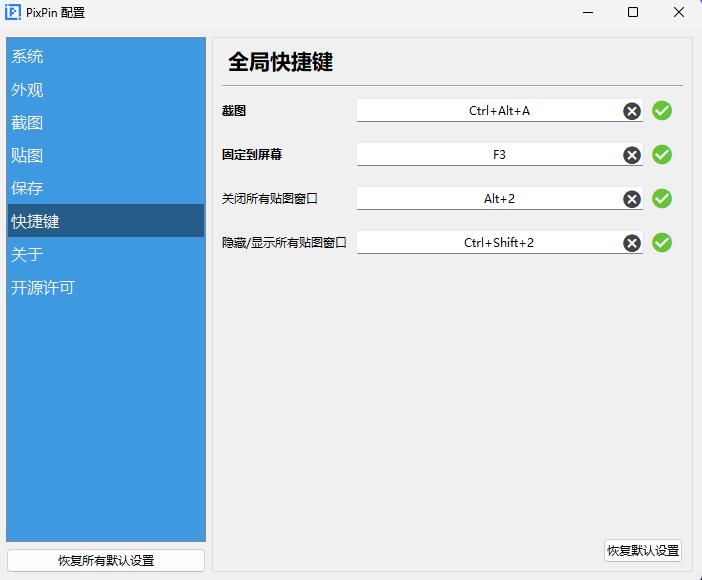Screen dimensions: 702x580
Task: Clear the 截图 shortcut with the X icon
Action: tap(632, 111)
